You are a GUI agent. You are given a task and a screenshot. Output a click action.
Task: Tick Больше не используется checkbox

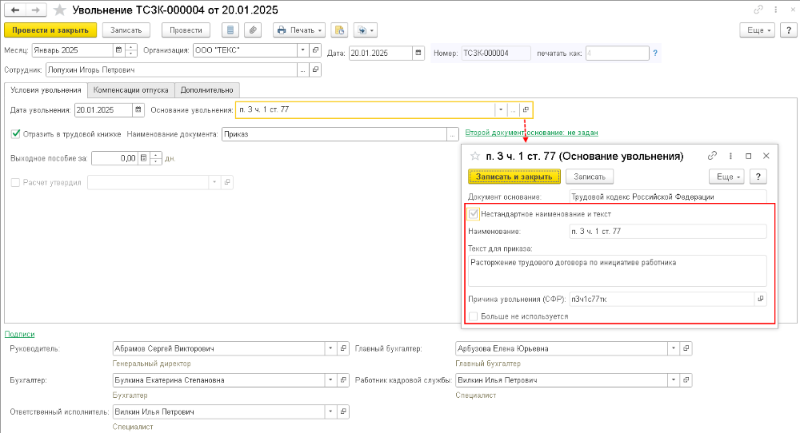(x=473, y=316)
